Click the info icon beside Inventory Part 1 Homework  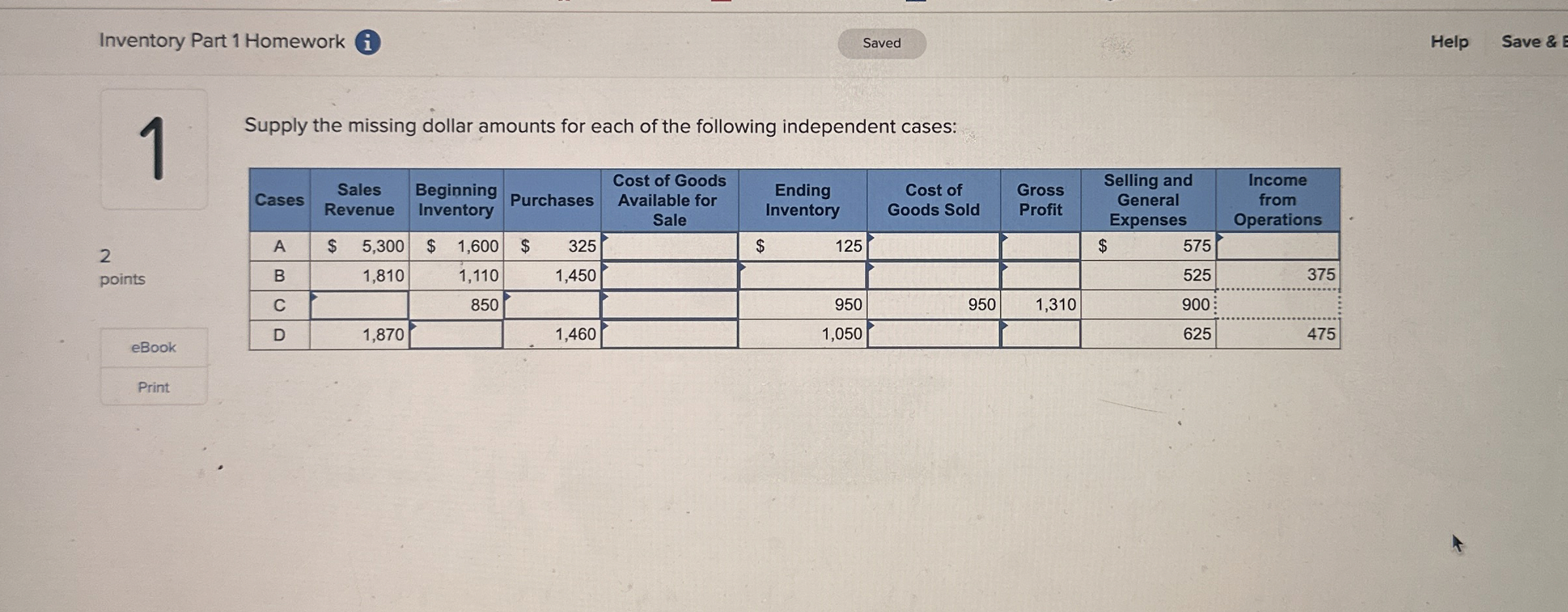tap(368, 41)
